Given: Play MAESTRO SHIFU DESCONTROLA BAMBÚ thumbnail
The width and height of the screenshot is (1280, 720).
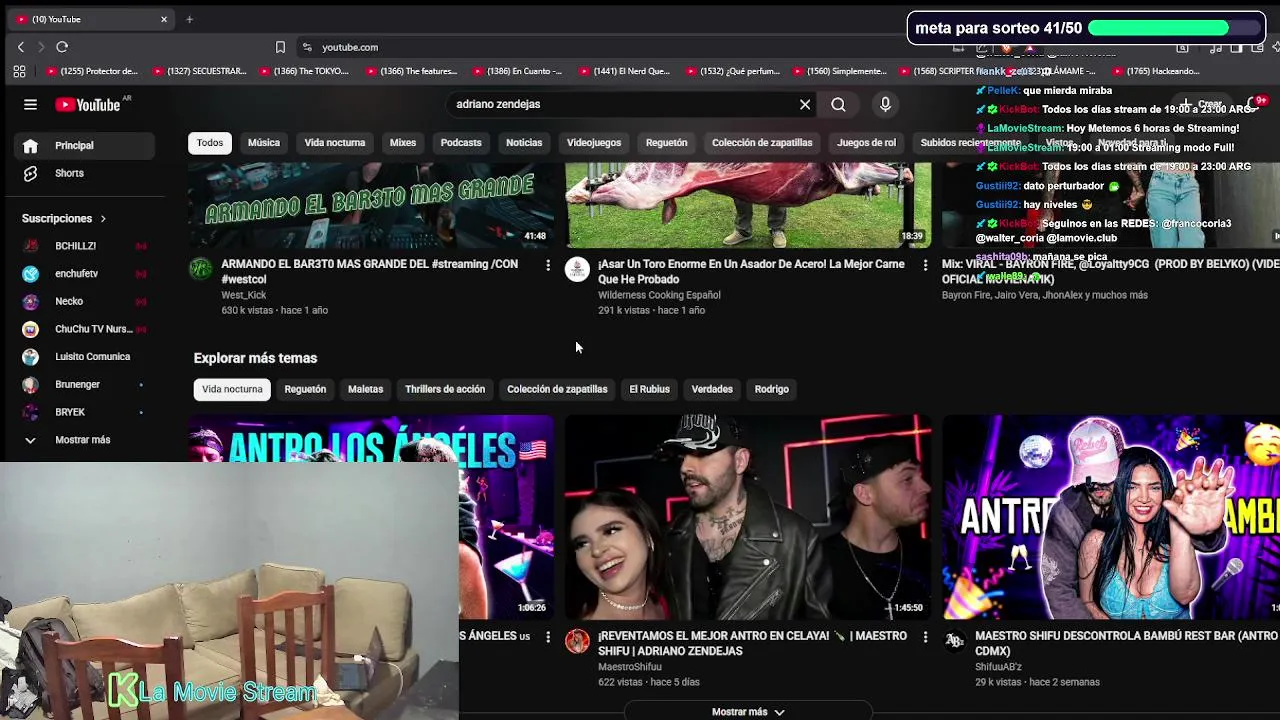Looking at the screenshot, I should click(x=1111, y=517).
